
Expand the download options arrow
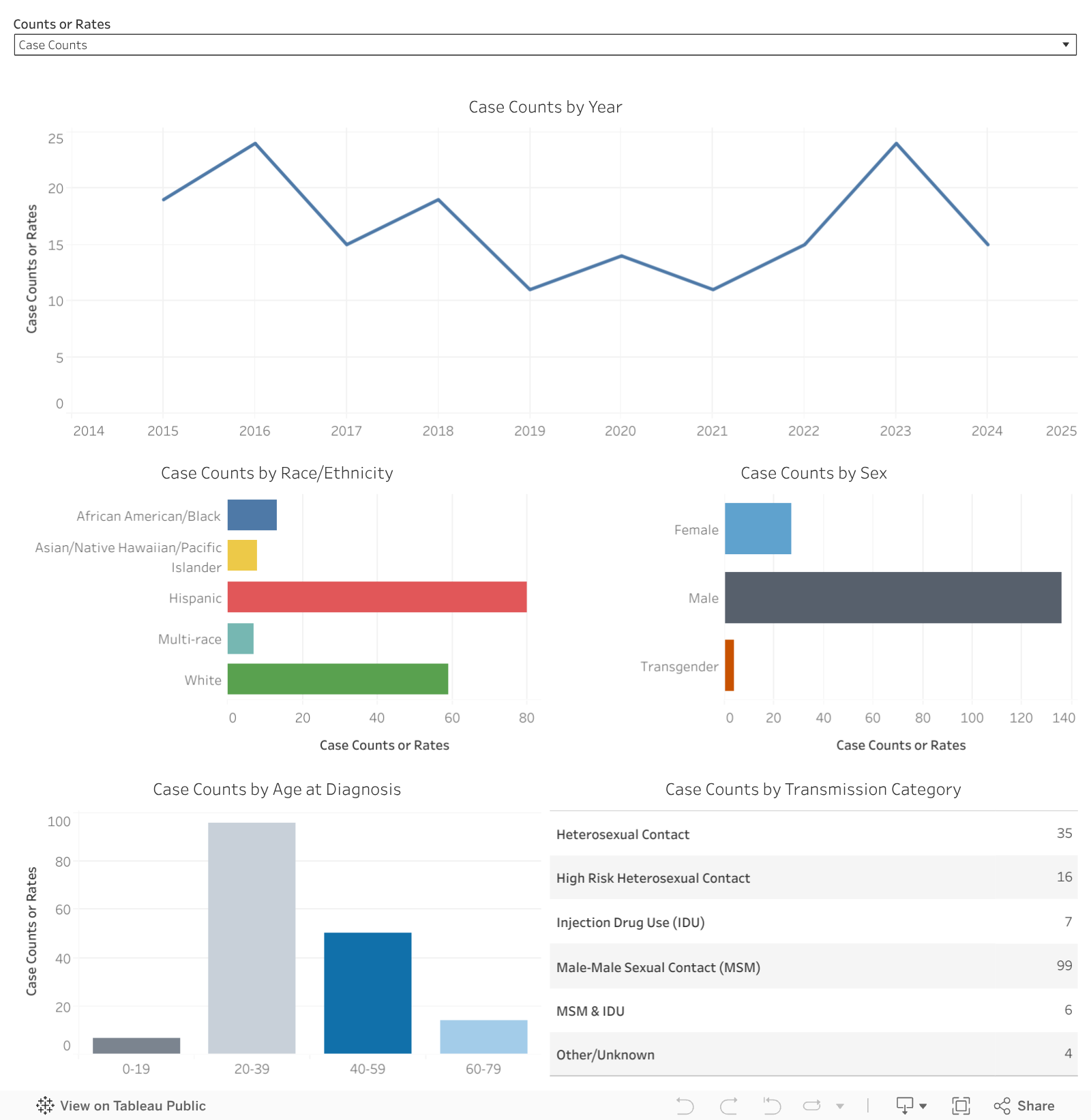(x=922, y=1106)
